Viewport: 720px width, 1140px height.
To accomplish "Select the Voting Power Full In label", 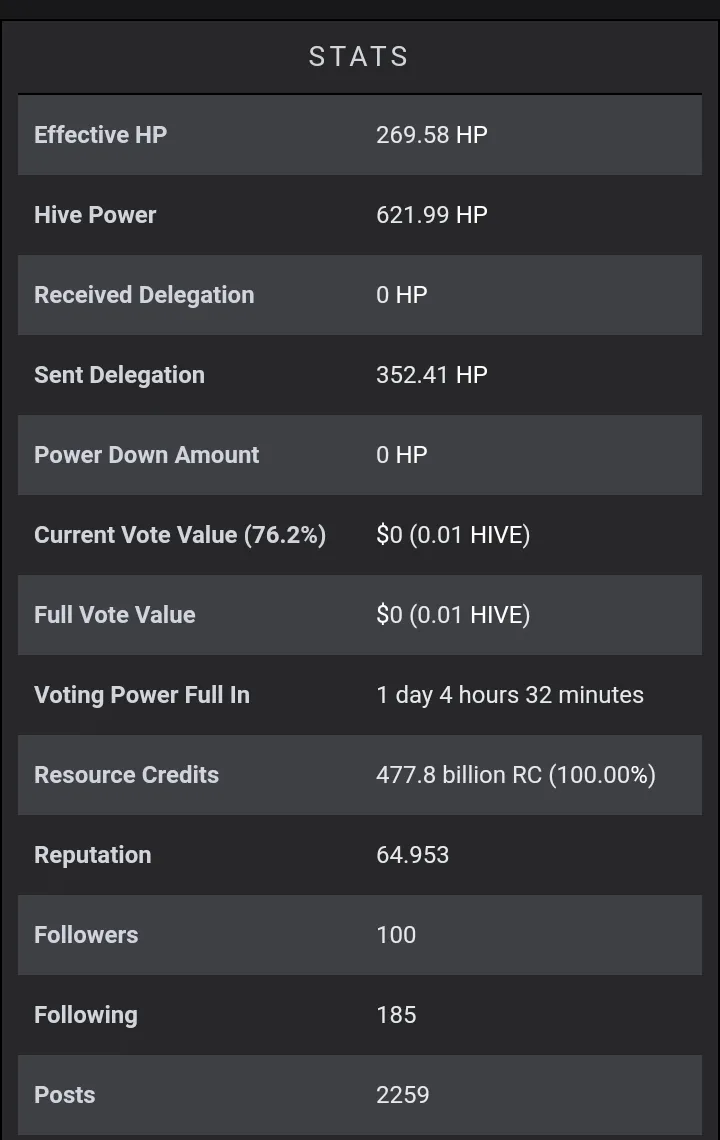I will pos(142,694).
